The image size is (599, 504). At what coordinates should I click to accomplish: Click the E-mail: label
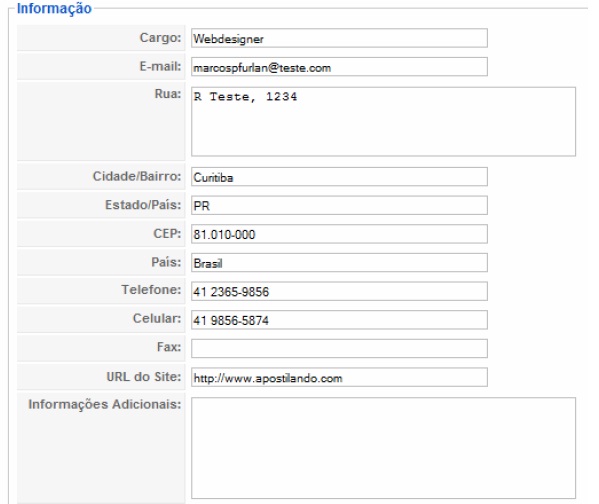click(x=160, y=66)
